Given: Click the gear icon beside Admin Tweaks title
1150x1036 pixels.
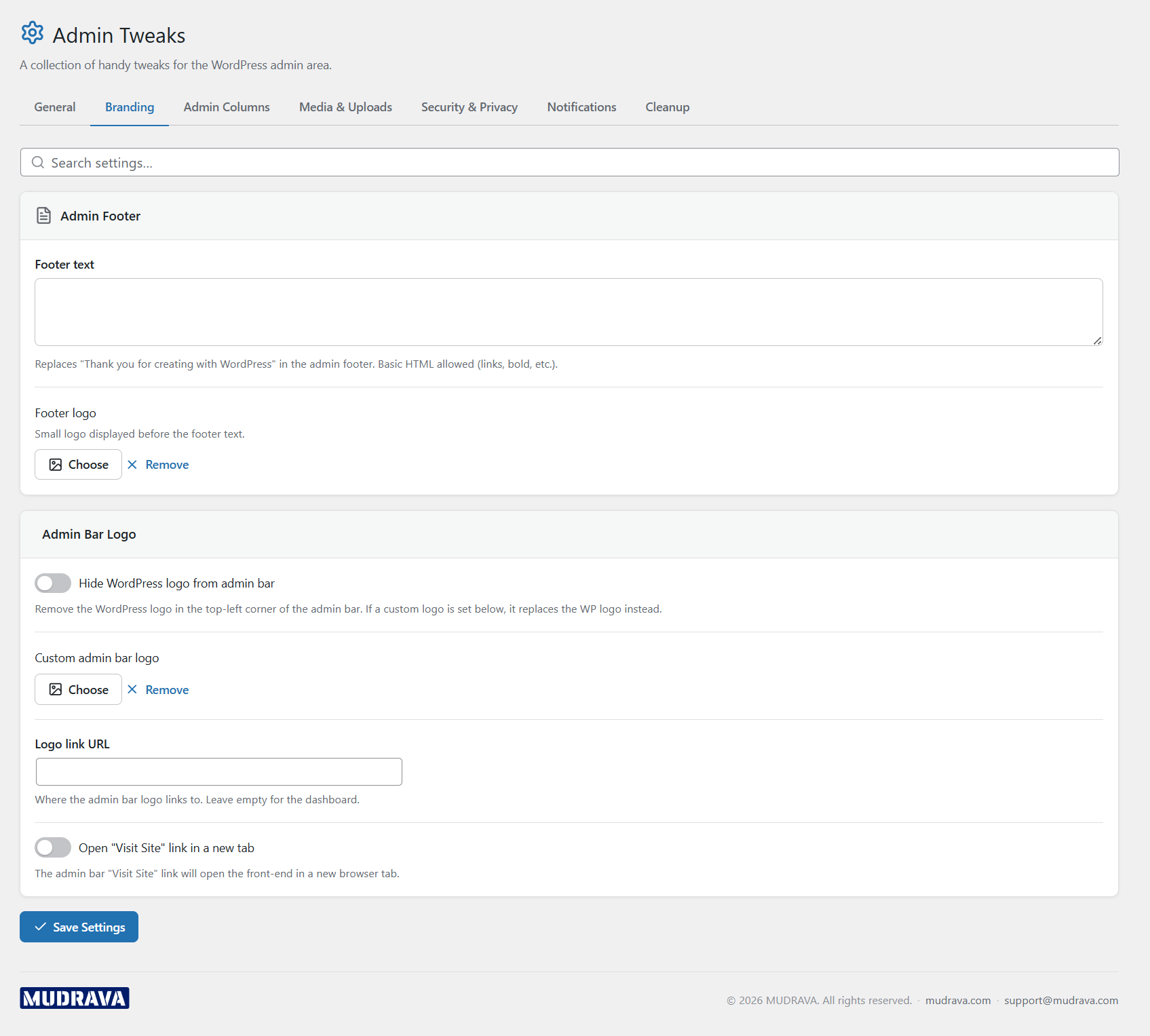Looking at the screenshot, I should tap(32, 33).
